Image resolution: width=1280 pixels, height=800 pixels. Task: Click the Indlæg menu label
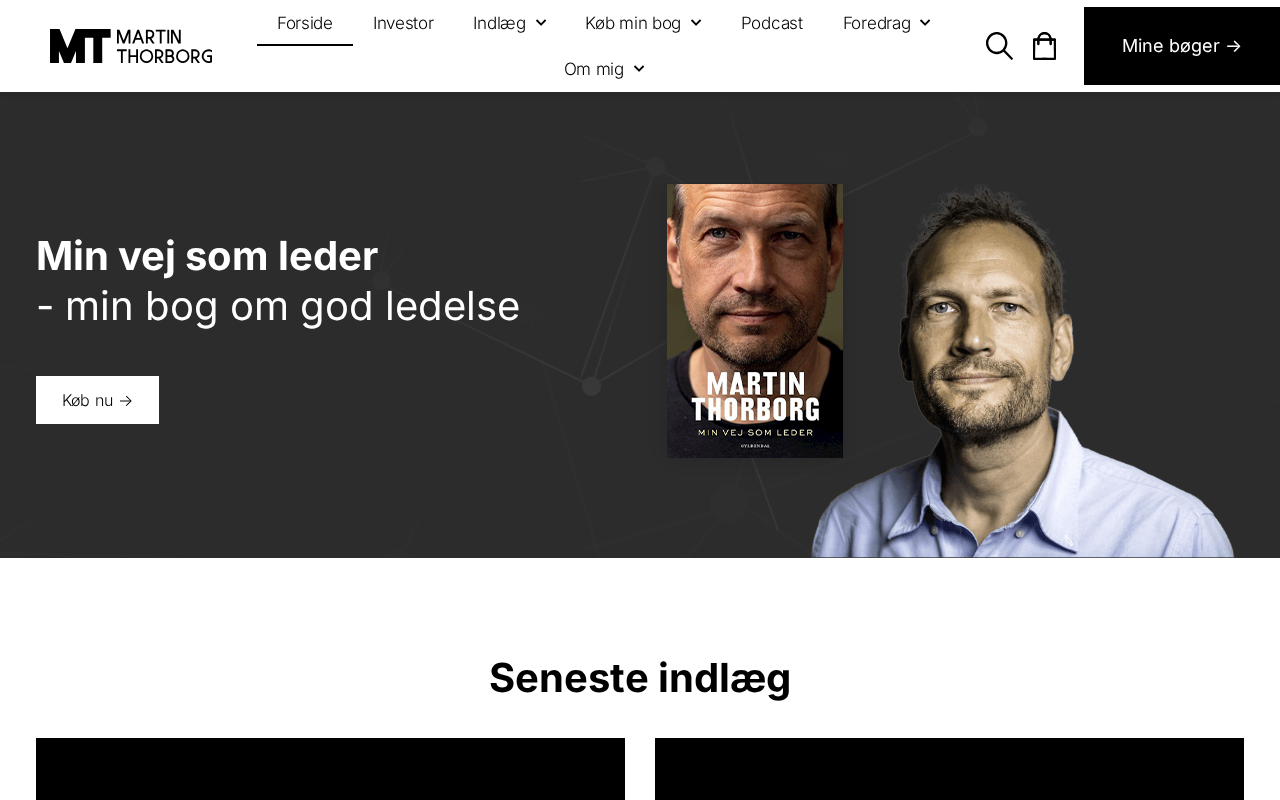click(499, 23)
